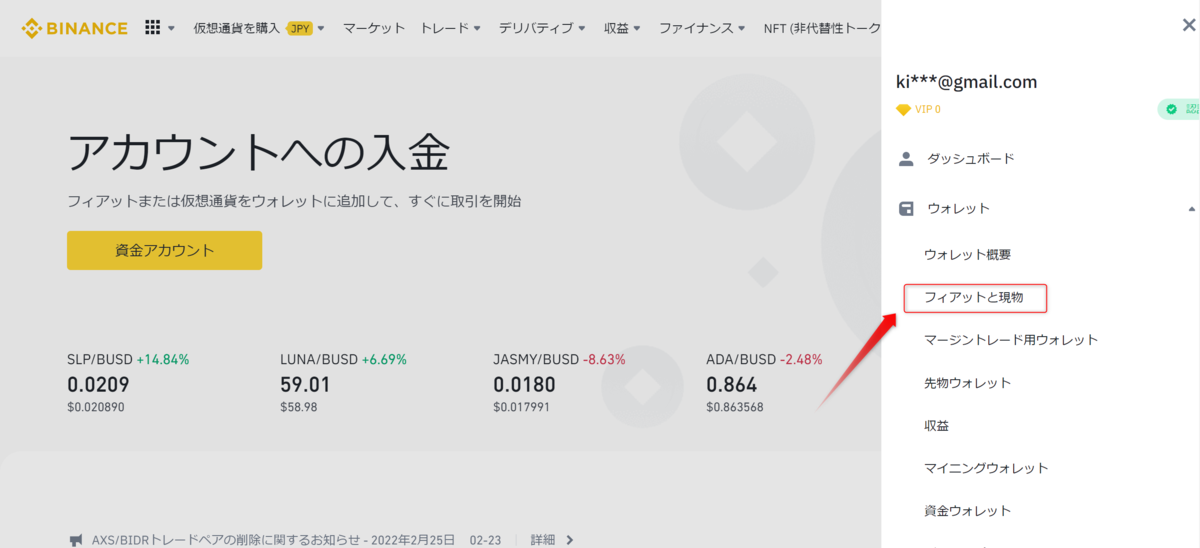Screen dimensions: 1200x548
Task: Click the wallet icon in sidebar
Action: tap(906, 209)
